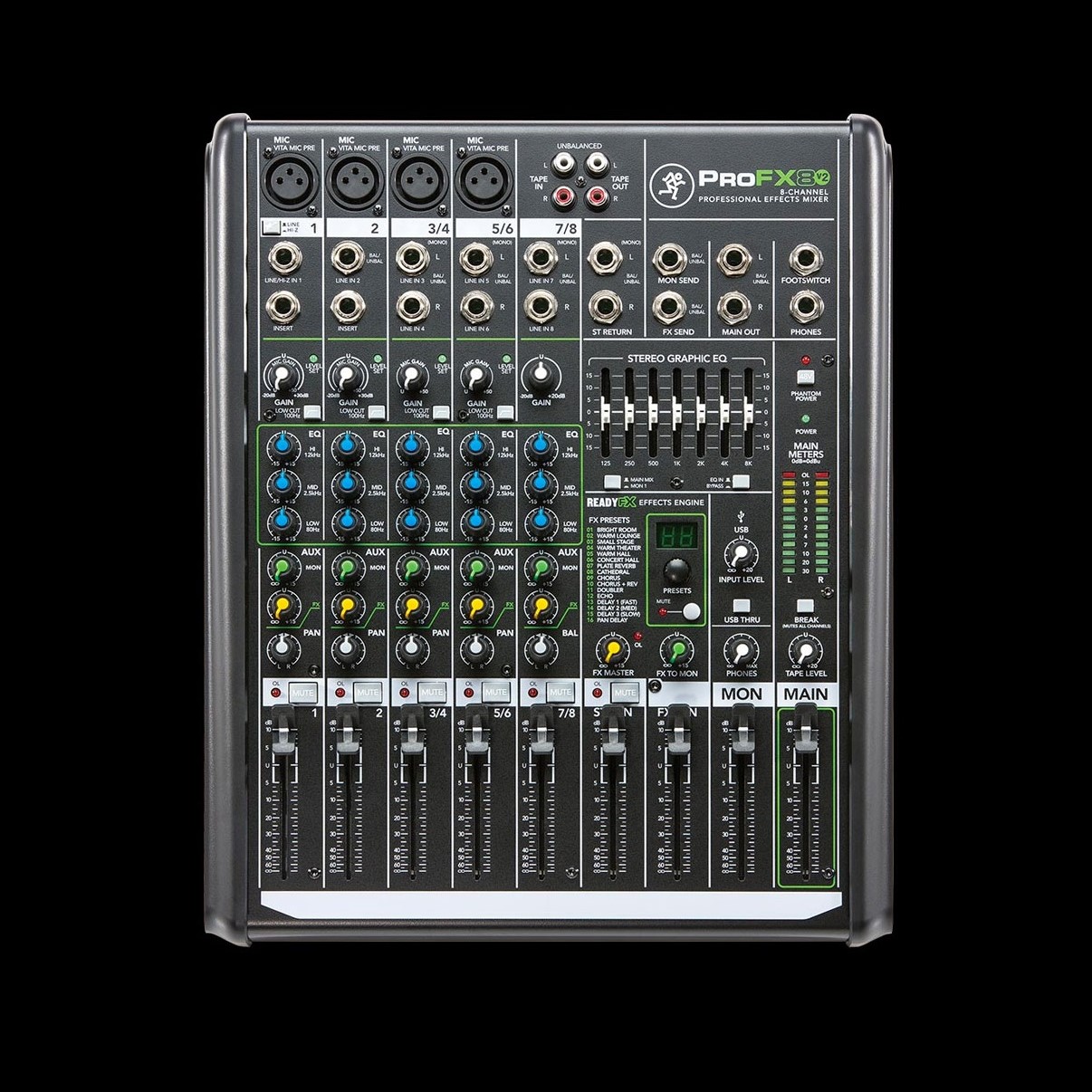This screenshot has height=1092, width=1092.
Task: Click the channel 1 HI 12kHz EQ knob
Action: pyautogui.click(x=283, y=445)
